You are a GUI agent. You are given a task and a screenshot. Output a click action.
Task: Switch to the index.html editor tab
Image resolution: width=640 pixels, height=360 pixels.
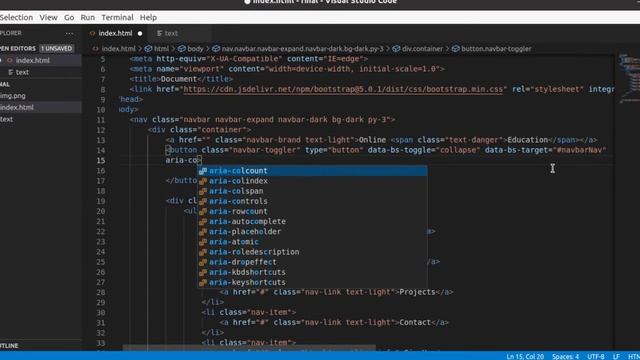click(115, 33)
